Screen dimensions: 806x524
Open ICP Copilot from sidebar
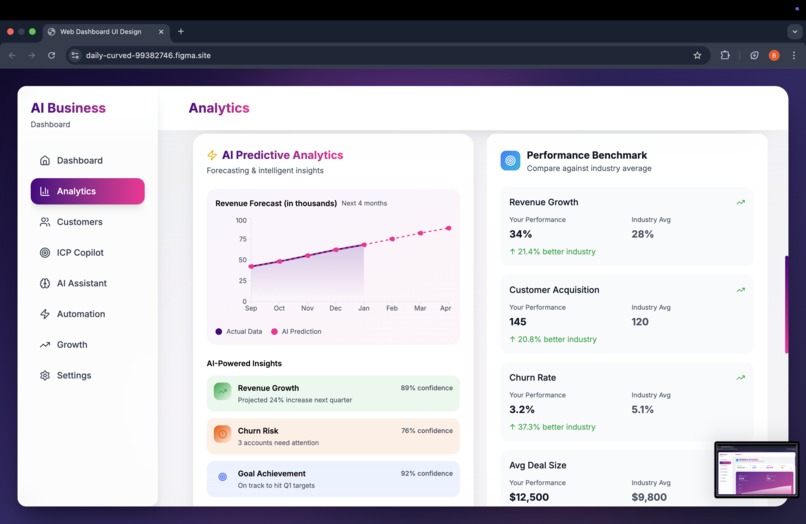(x=87, y=252)
